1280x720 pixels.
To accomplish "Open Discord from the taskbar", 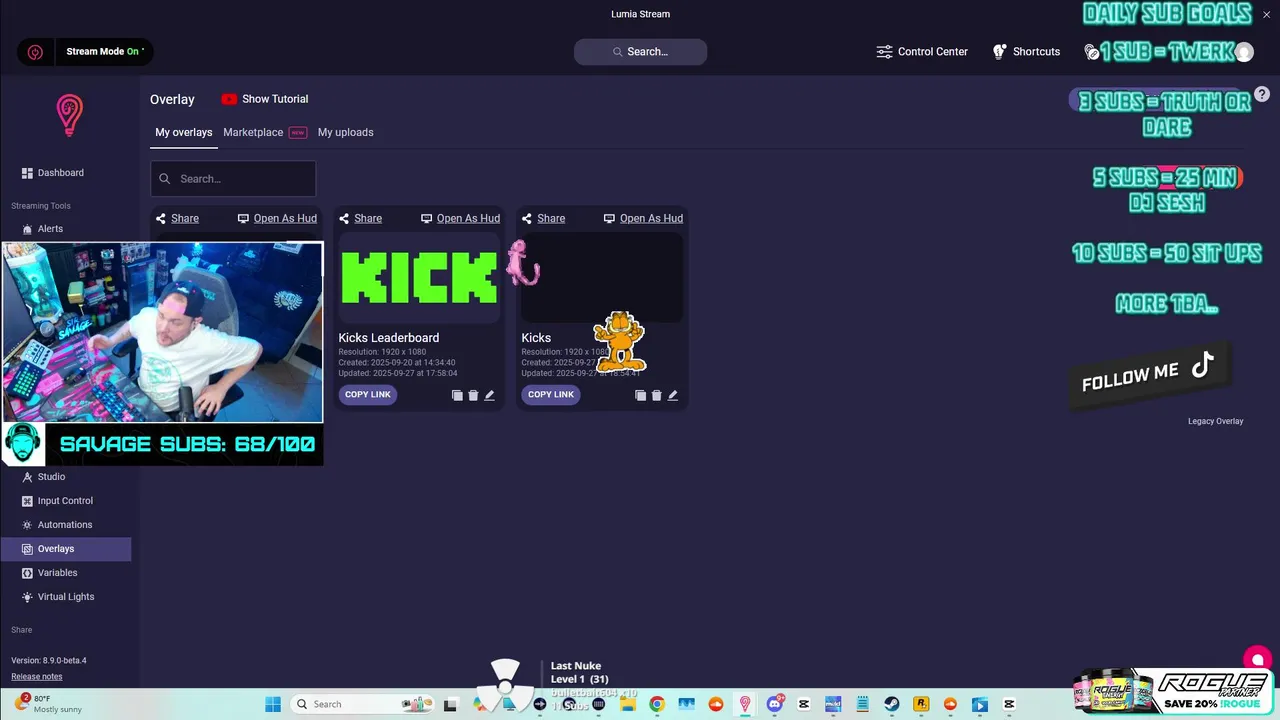I will (x=775, y=704).
